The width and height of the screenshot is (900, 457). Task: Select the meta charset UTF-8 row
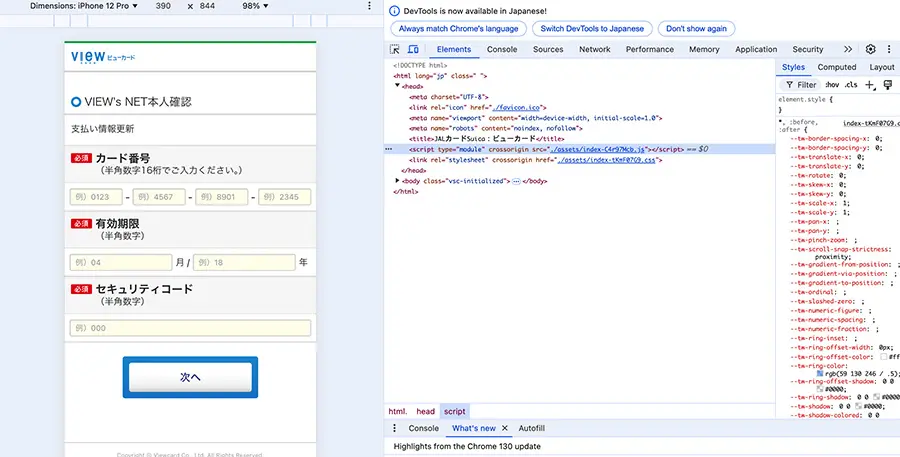tap(448, 98)
